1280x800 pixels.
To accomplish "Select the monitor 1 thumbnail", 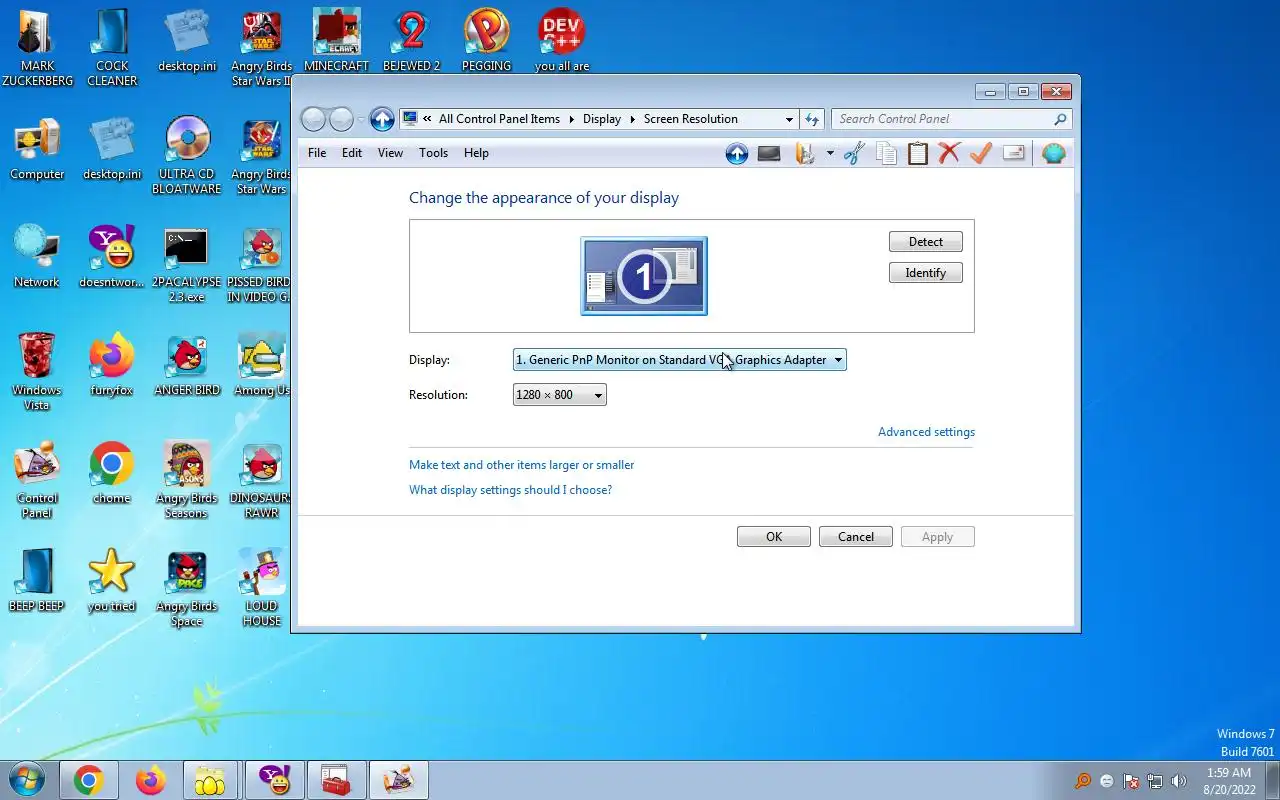I will (644, 276).
